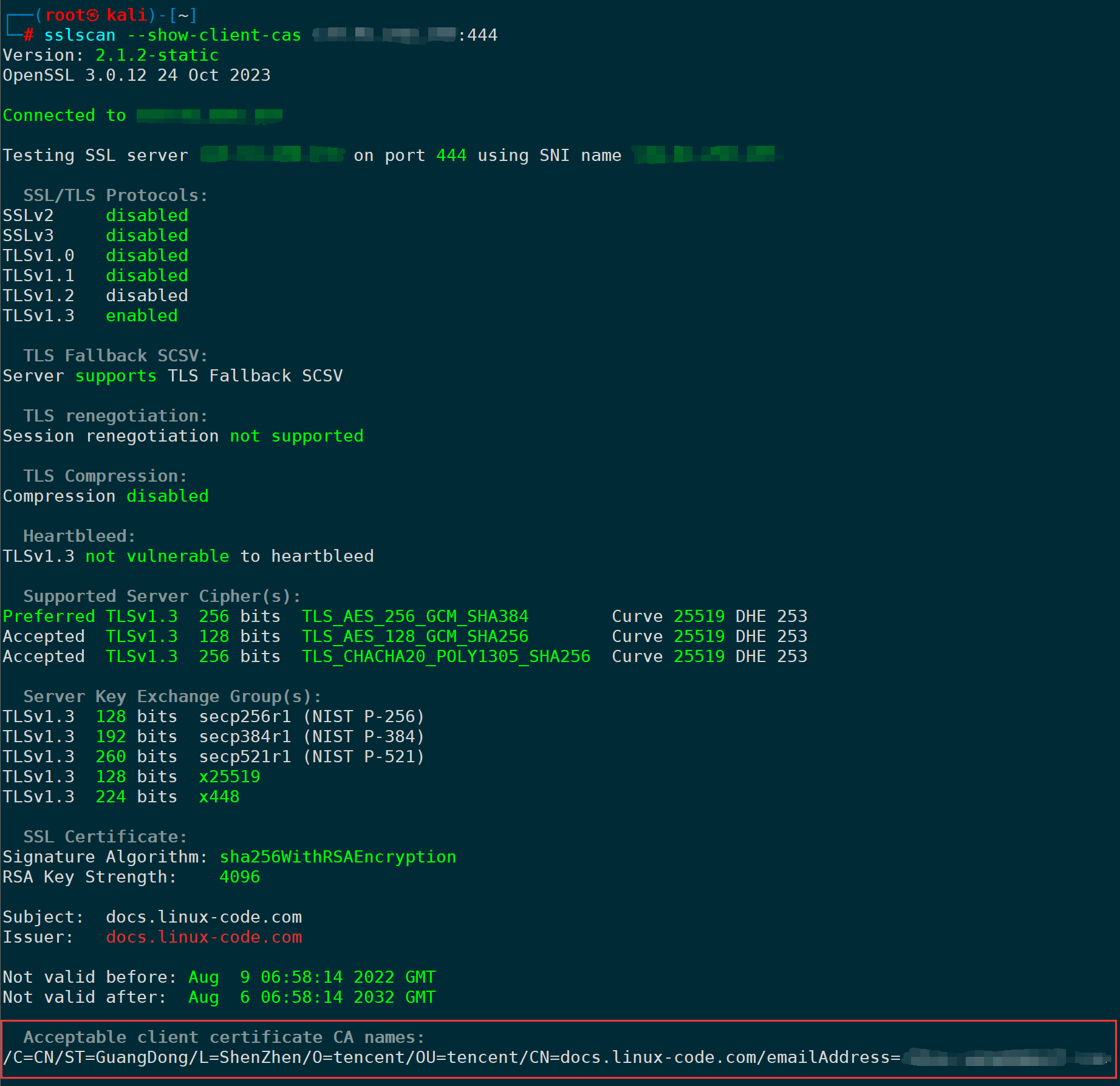Click the Heartbleed heading
The height and width of the screenshot is (1086, 1120).
(80, 536)
